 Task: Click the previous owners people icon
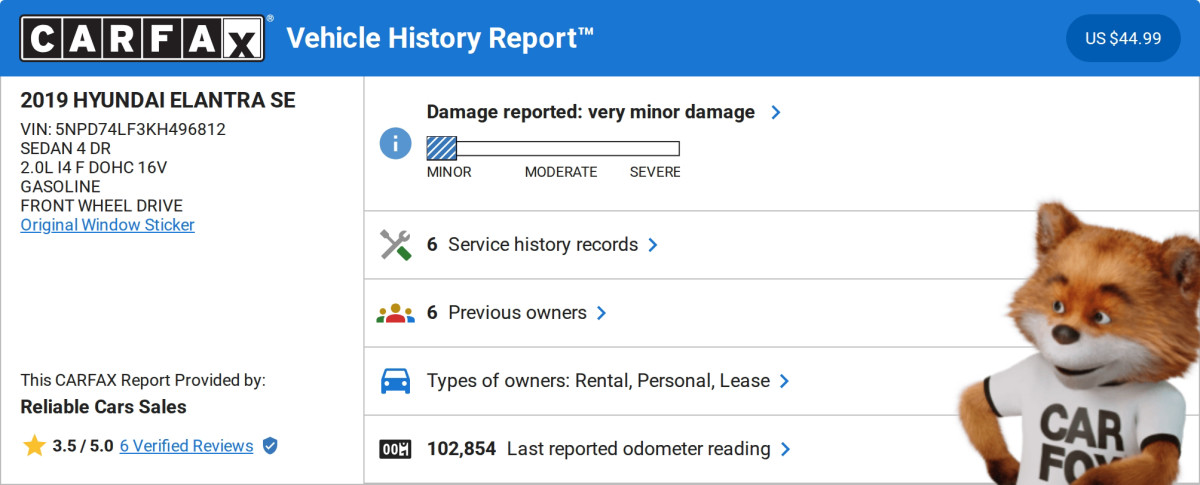point(395,313)
